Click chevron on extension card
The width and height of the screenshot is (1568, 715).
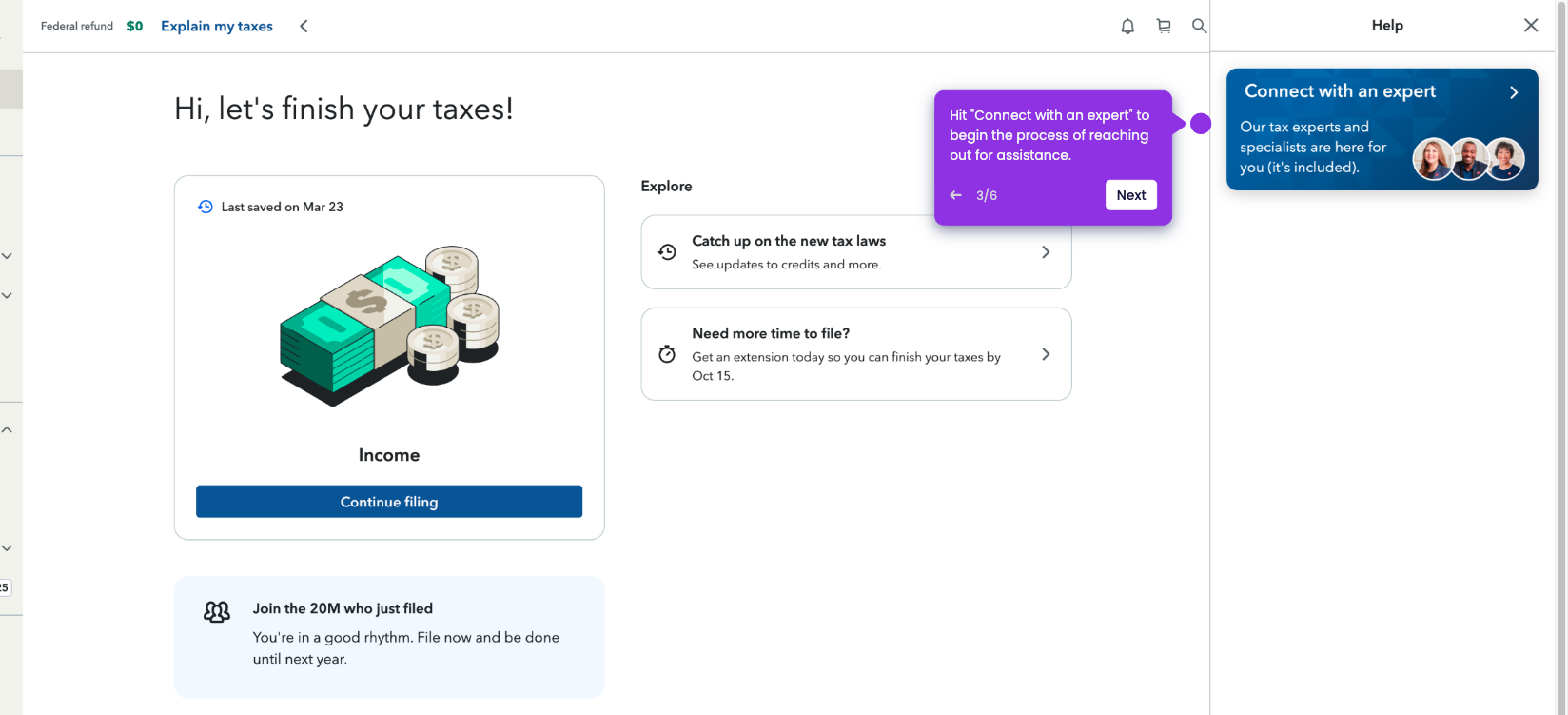tap(1046, 354)
